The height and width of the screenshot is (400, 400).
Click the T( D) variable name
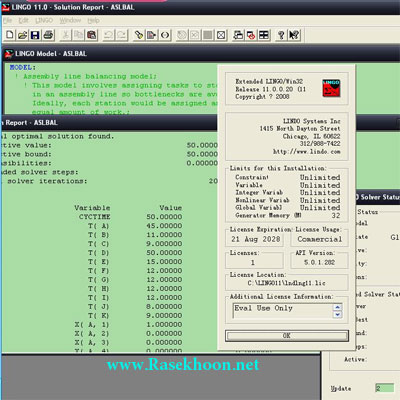(x=99, y=253)
